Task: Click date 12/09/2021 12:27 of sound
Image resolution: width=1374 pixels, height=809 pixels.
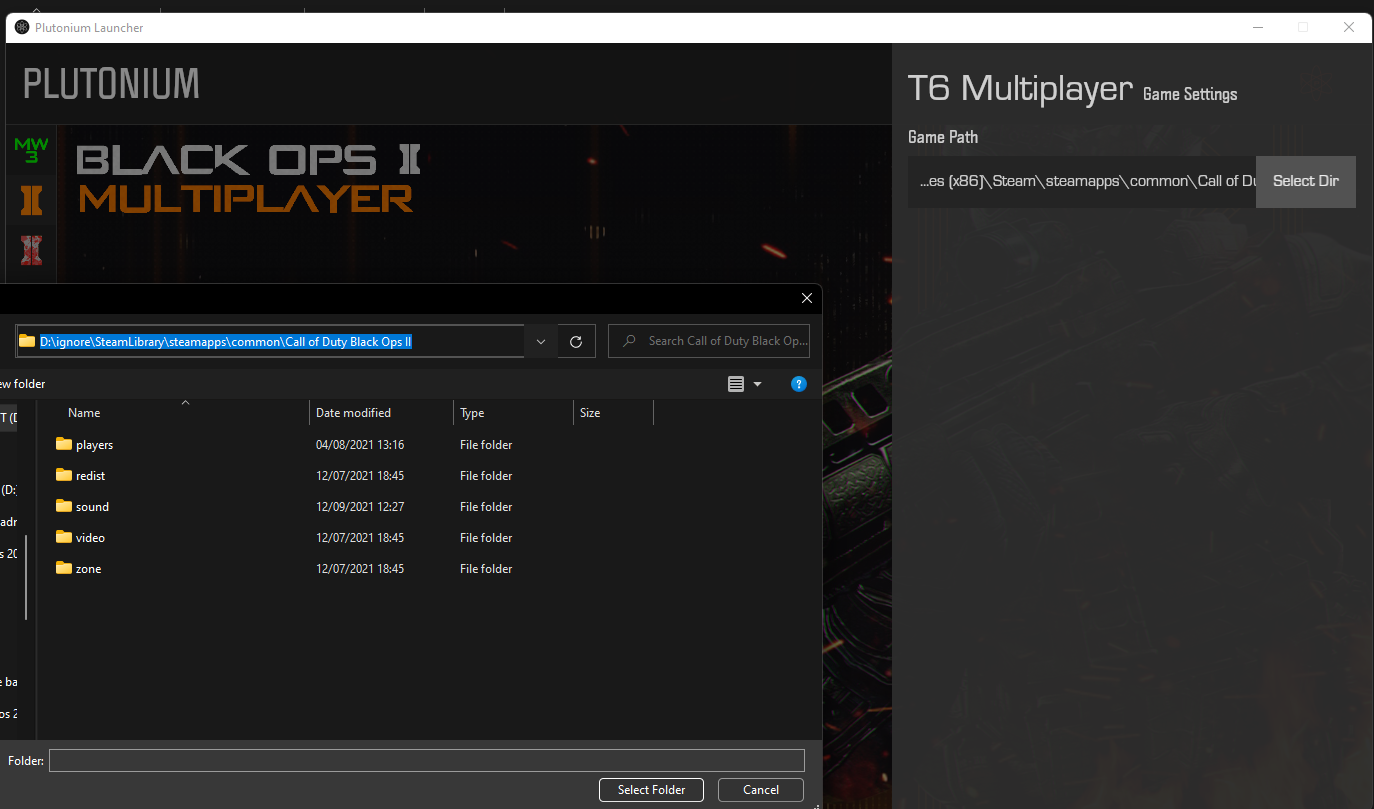Action: point(360,507)
